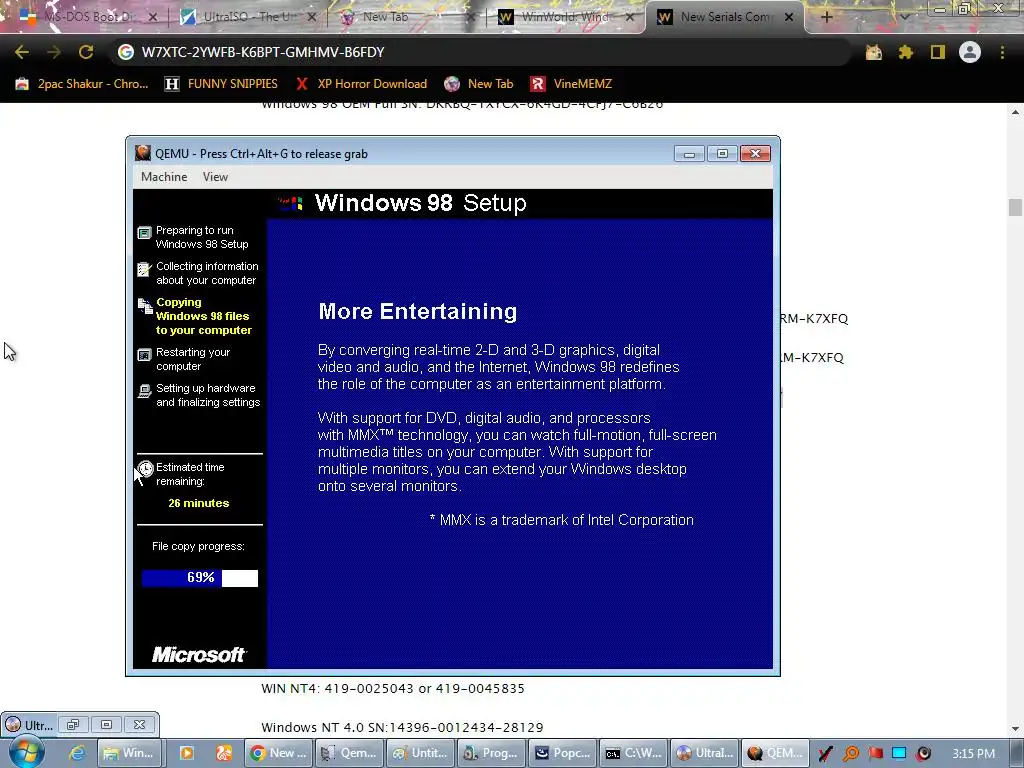Click the 'More Entertaining' heading
This screenshot has height=768, width=1024.
click(x=417, y=311)
